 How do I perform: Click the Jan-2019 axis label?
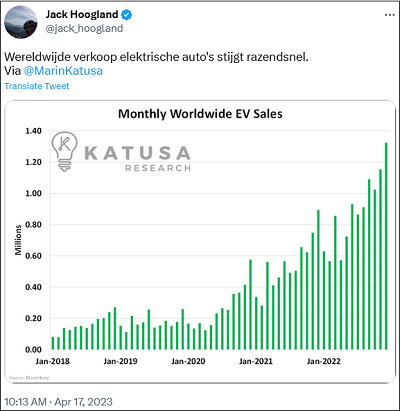pyautogui.click(x=120, y=361)
